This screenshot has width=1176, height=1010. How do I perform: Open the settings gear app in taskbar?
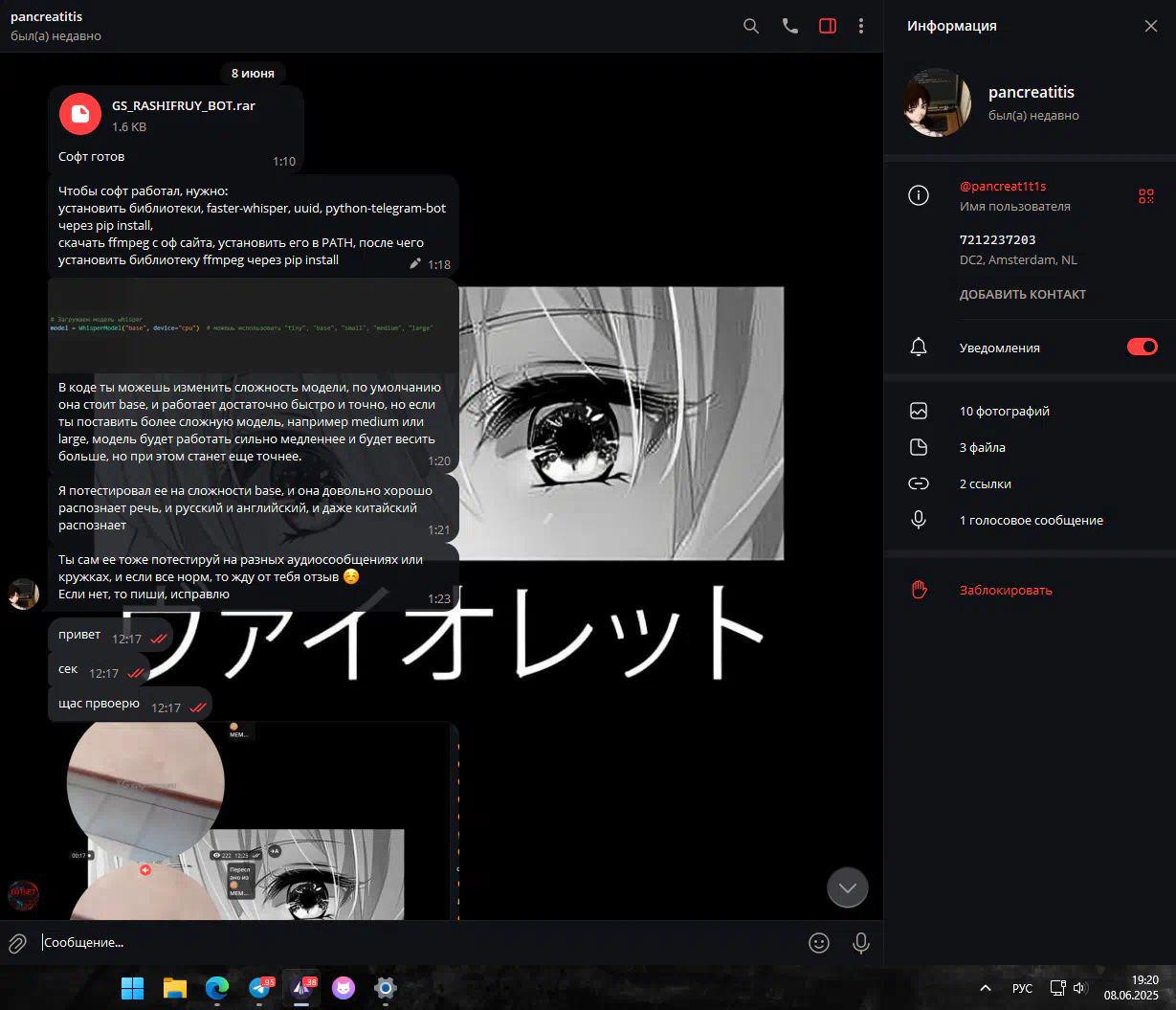coord(385,988)
